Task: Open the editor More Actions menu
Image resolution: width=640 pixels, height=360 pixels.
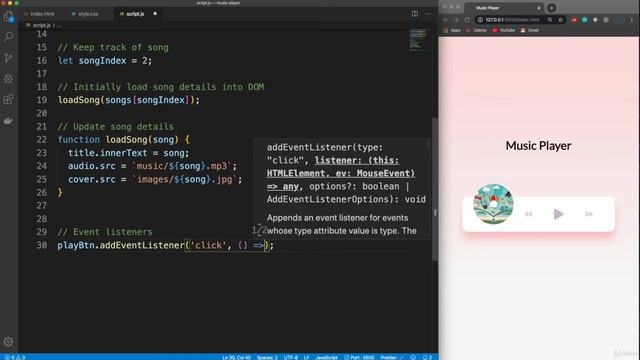Action: pos(427,13)
